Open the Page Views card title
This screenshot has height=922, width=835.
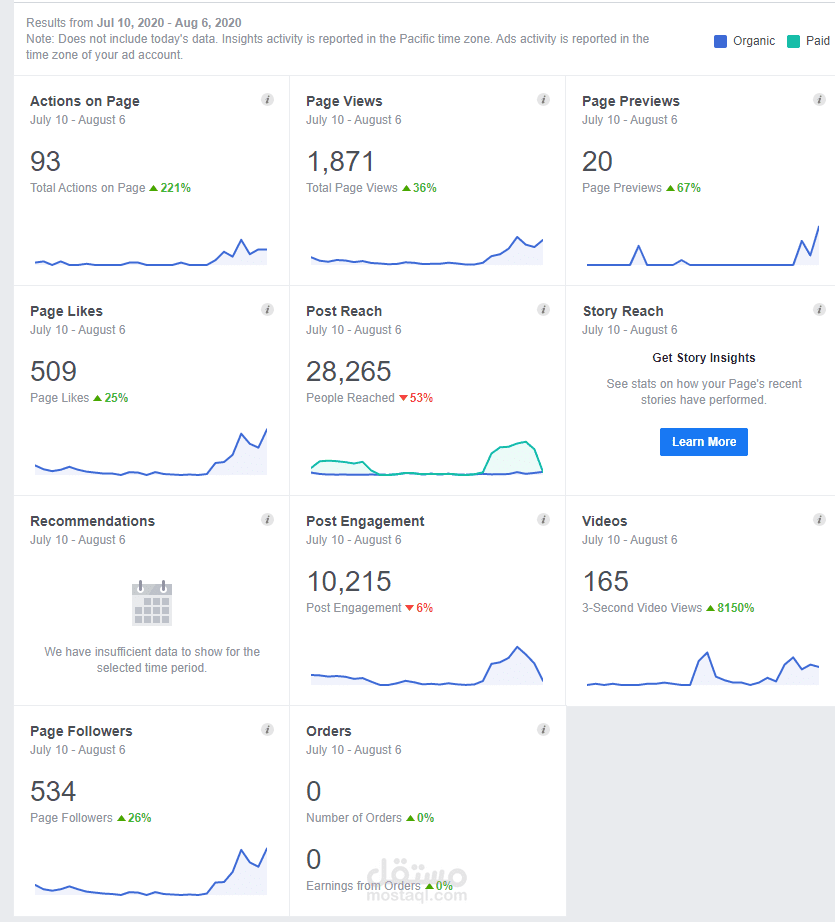(344, 101)
